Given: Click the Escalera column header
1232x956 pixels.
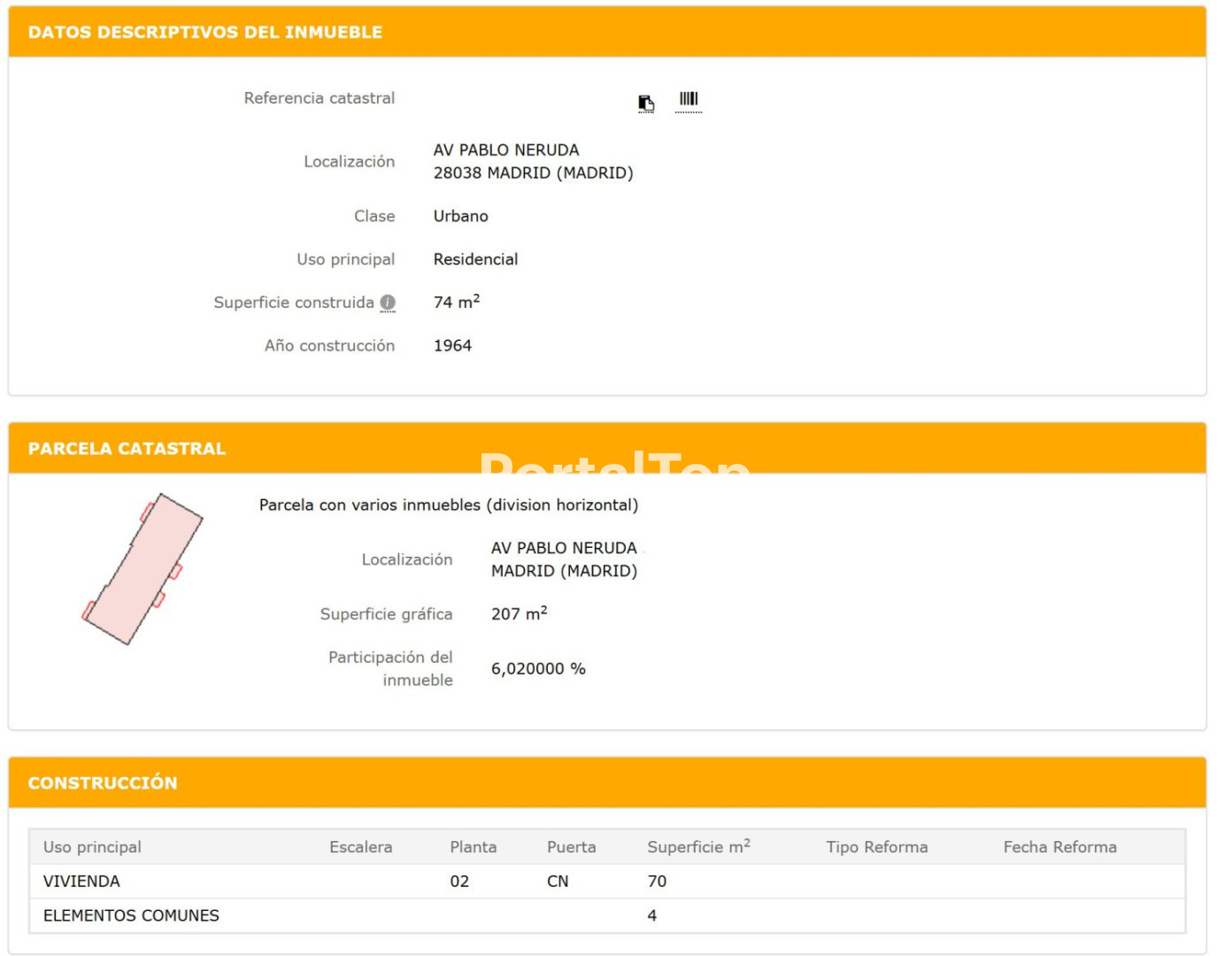Looking at the screenshot, I should (360, 847).
